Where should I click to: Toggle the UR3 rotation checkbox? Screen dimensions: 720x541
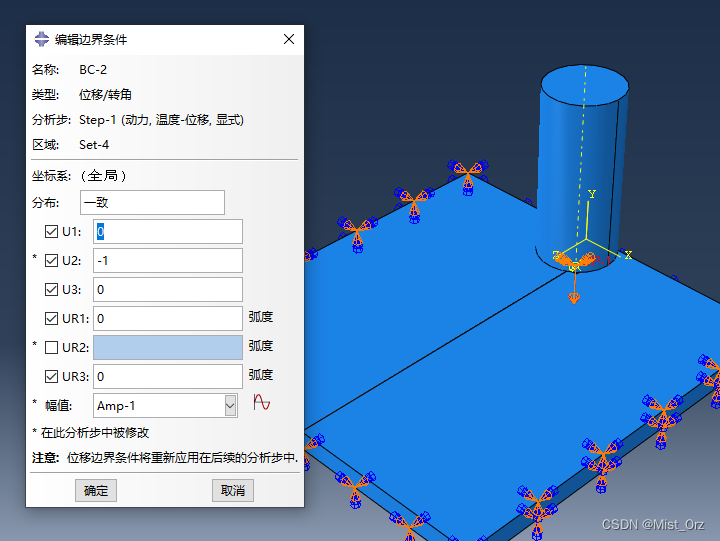point(51,377)
